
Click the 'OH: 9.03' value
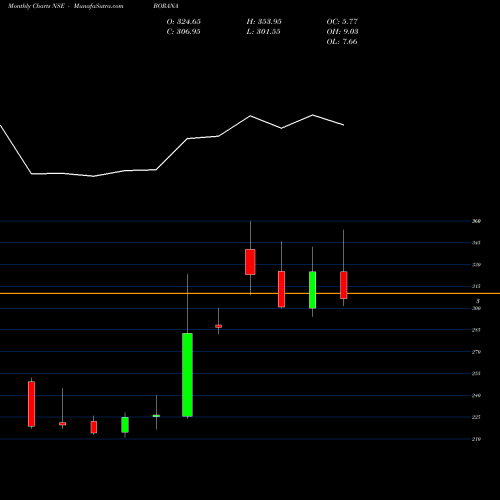coord(342,32)
